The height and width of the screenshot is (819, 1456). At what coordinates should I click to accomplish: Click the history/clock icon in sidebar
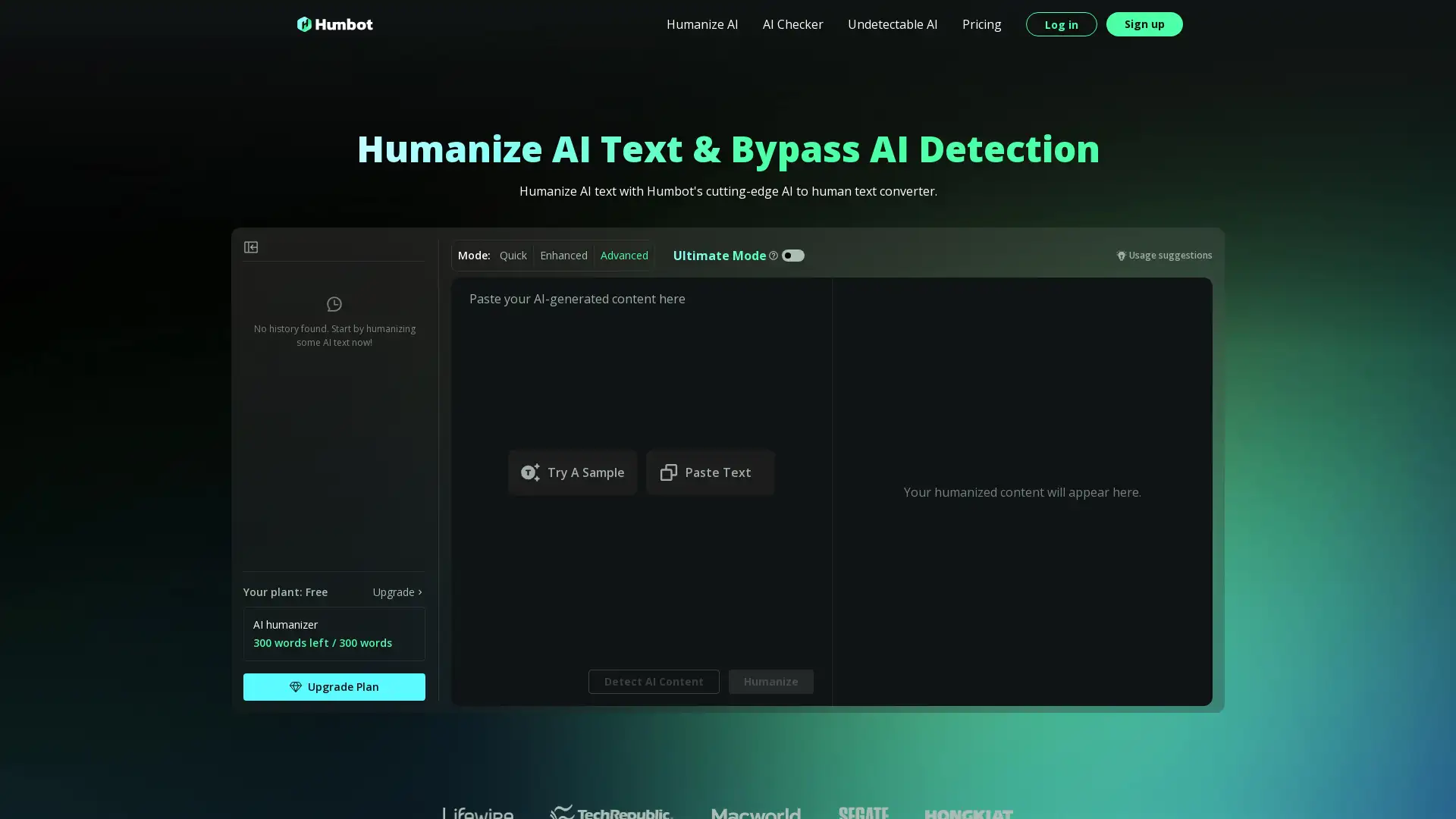[334, 305]
